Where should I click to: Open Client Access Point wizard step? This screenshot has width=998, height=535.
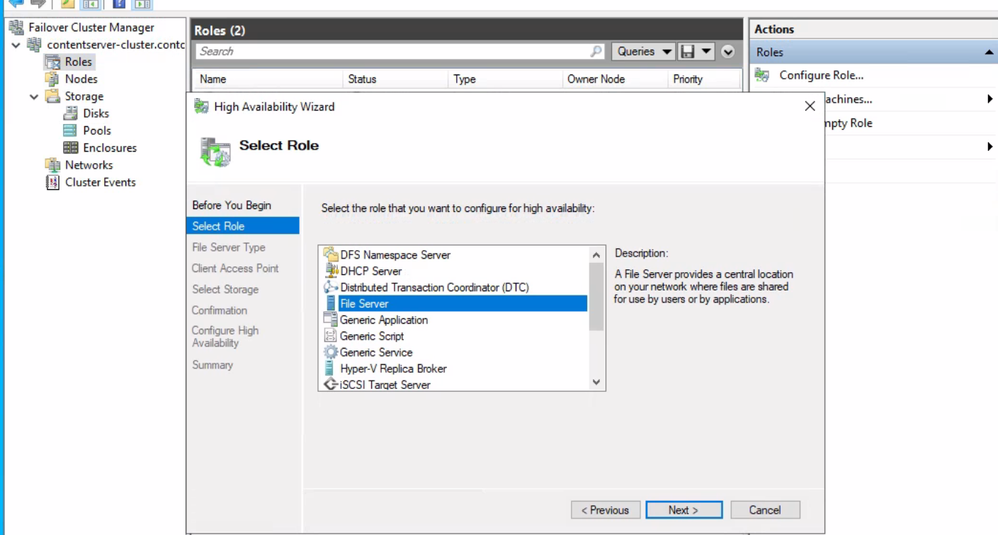coord(235,268)
